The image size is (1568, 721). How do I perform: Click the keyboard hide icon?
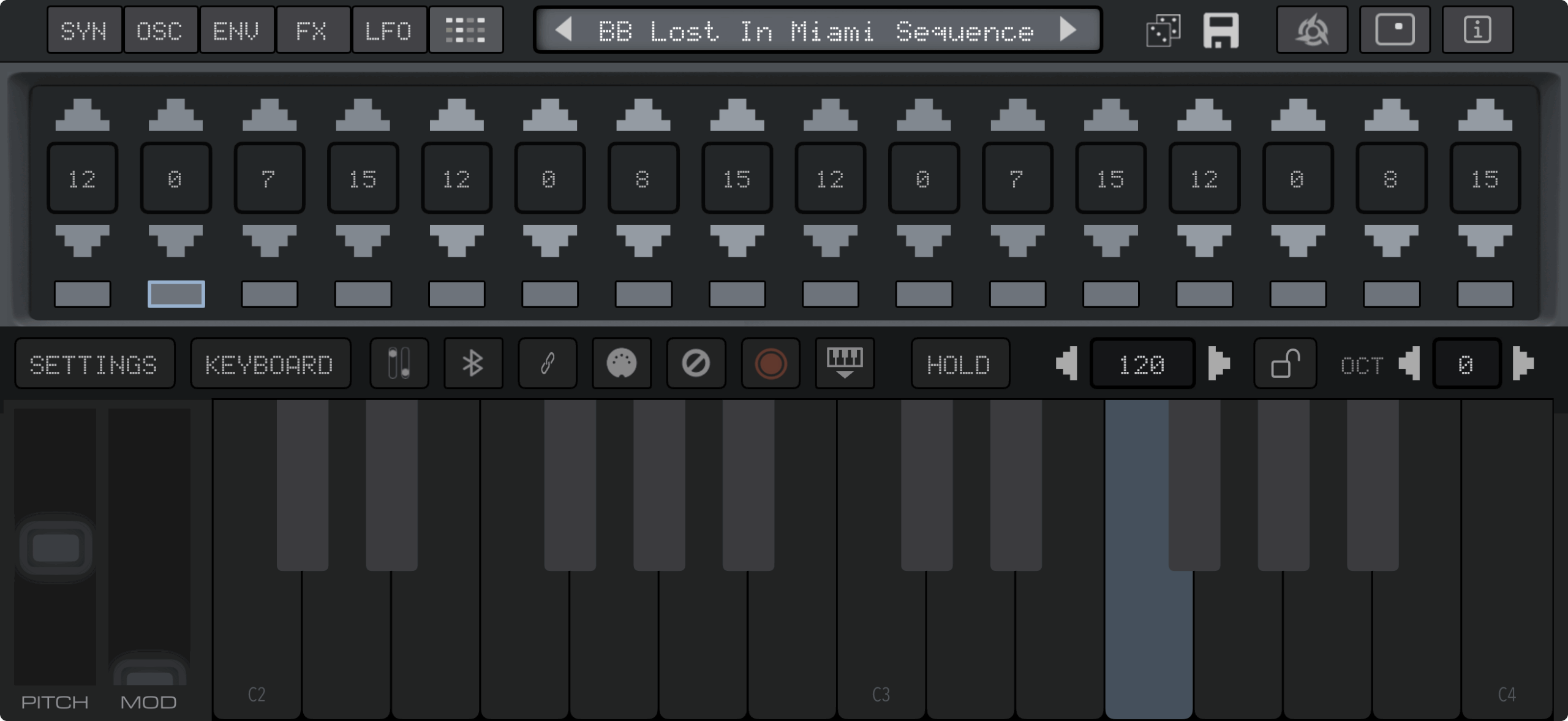point(845,364)
